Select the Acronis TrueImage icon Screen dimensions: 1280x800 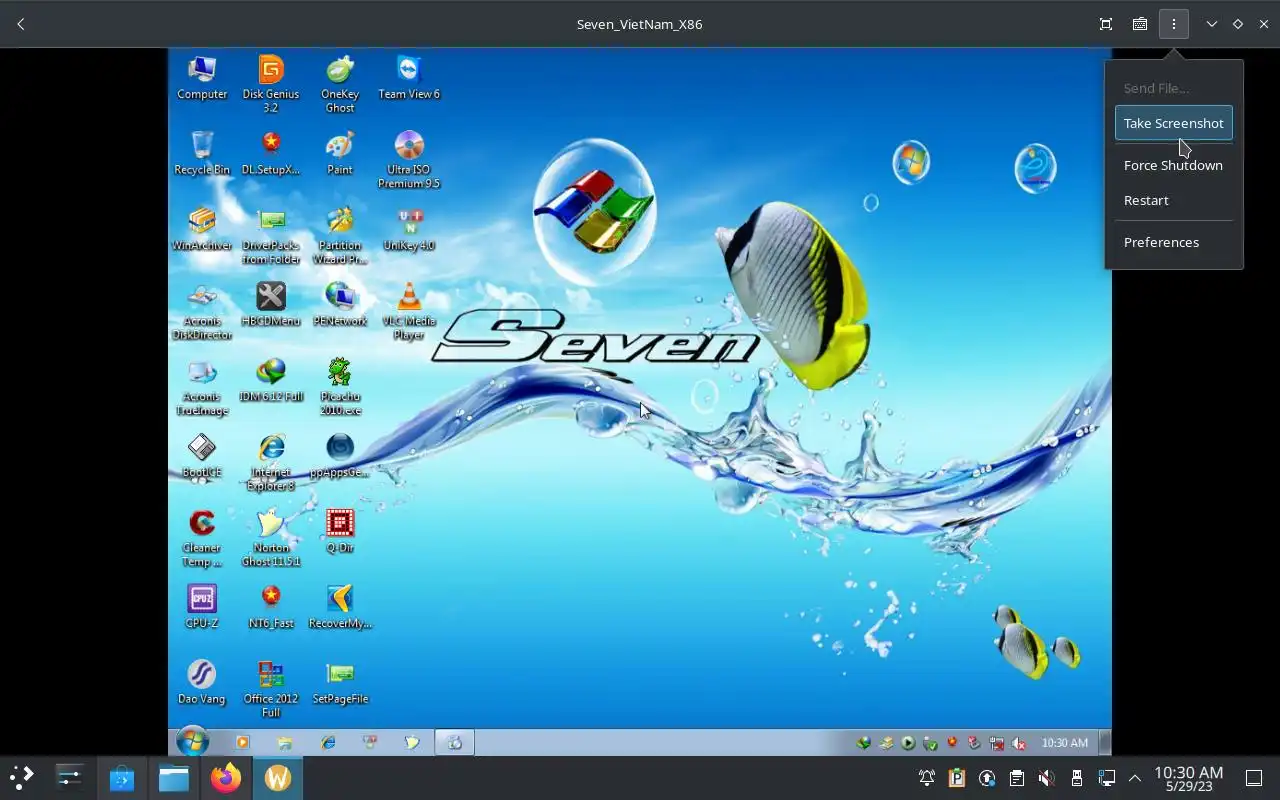click(x=202, y=388)
